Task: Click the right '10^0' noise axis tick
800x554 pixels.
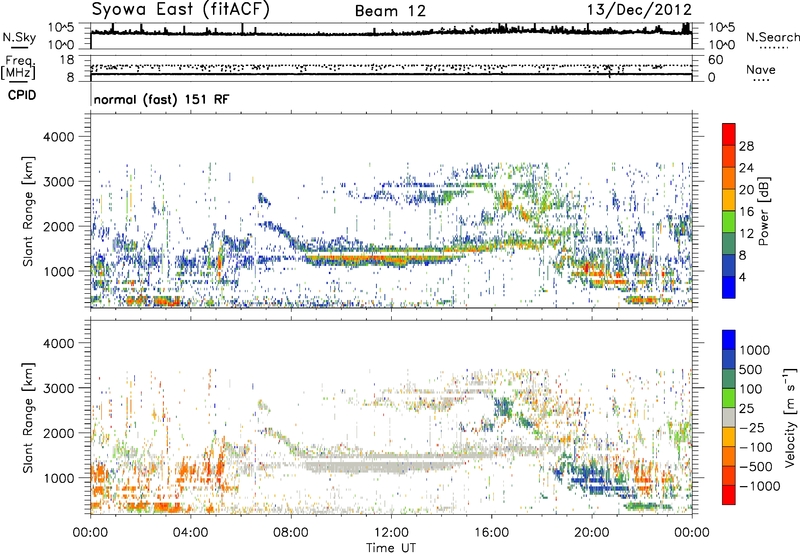Action: click(x=722, y=45)
